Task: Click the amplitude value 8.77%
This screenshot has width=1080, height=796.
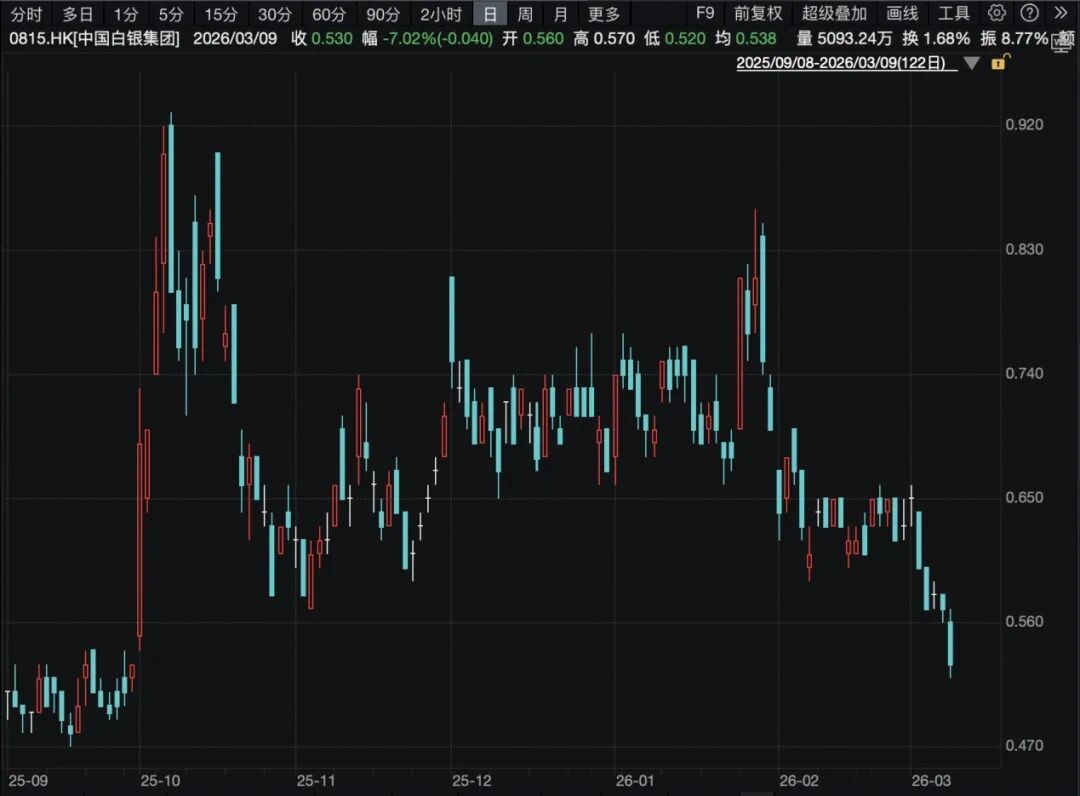Action: point(1023,38)
